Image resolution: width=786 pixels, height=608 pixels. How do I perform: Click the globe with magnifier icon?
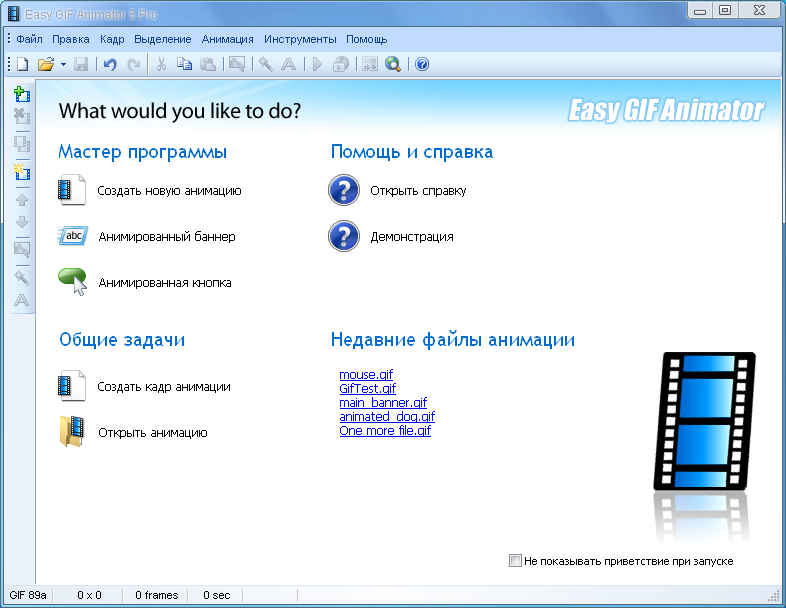[393, 64]
